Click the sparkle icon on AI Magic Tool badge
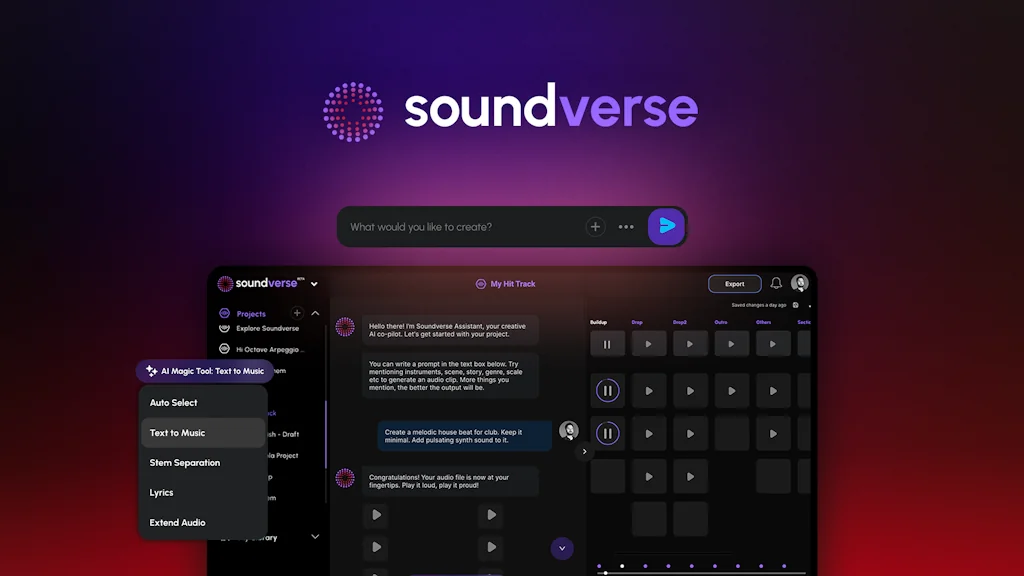1024x576 pixels. click(152, 370)
